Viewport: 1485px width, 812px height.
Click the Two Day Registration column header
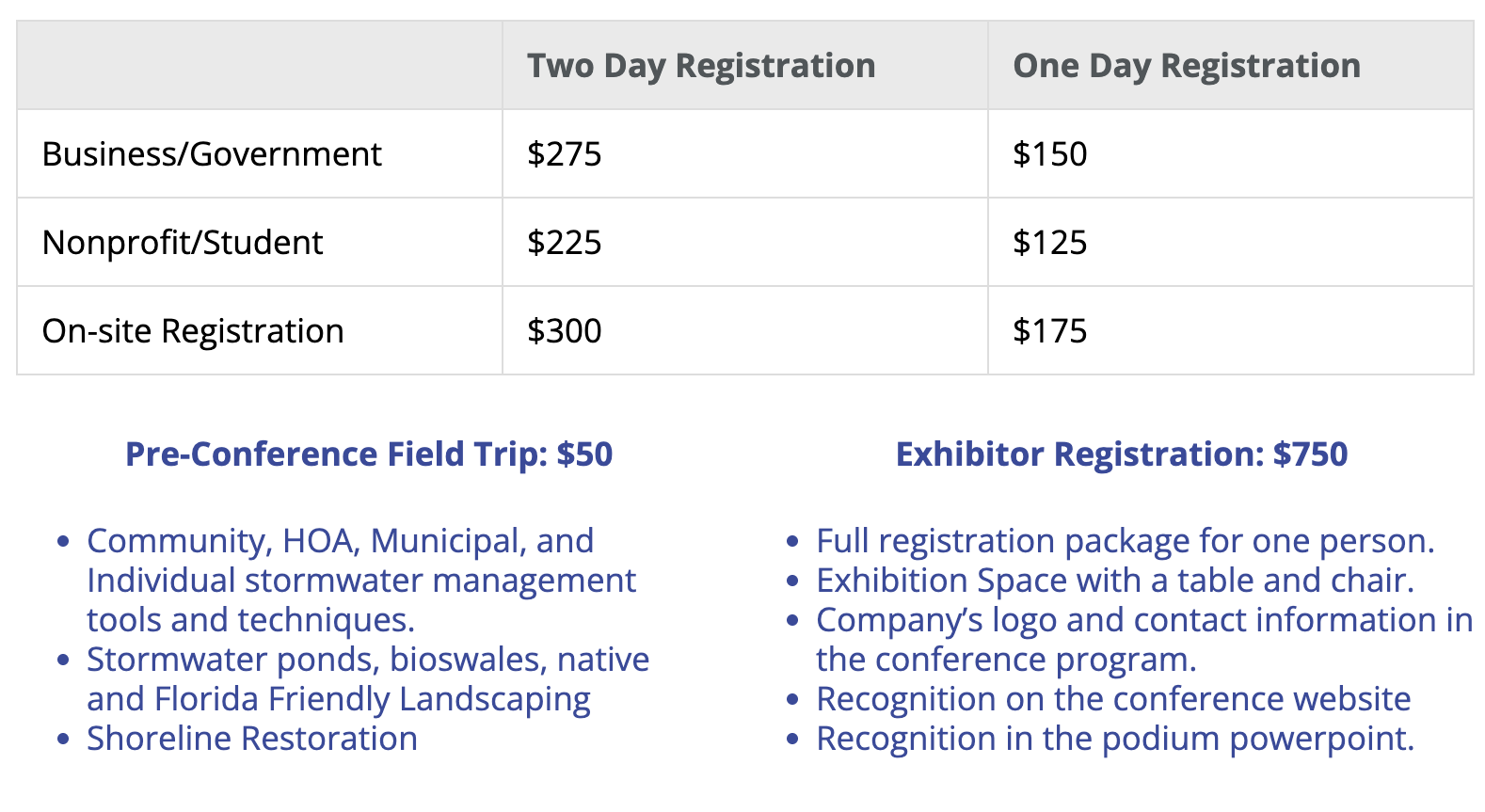pyautogui.click(x=701, y=66)
